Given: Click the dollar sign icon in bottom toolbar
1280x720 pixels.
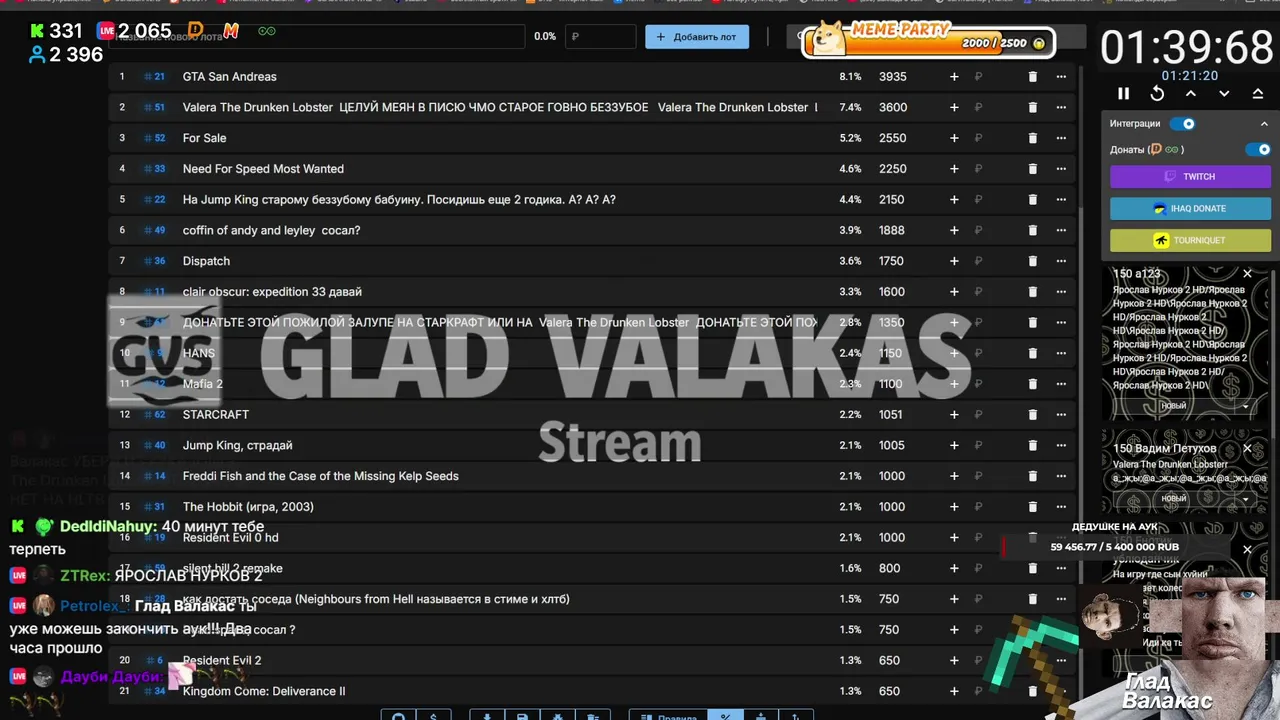Looking at the screenshot, I should 433,715.
